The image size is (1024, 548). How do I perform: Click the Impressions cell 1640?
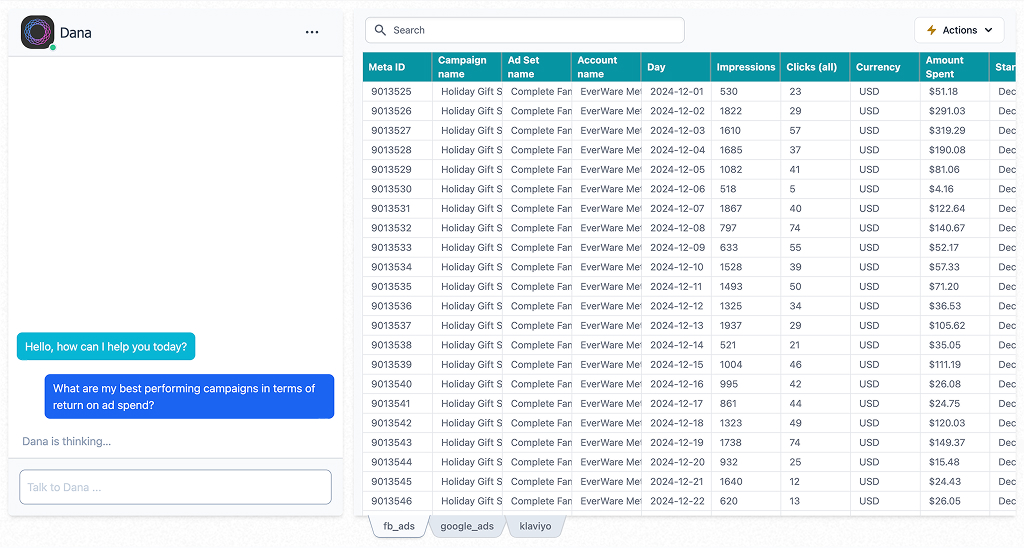click(746, 481)
